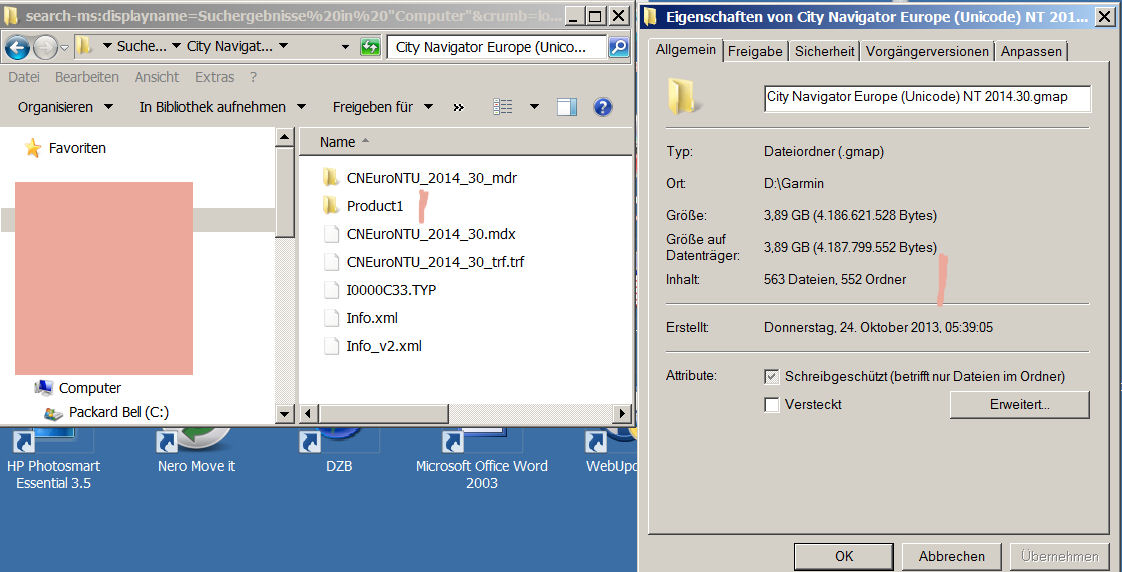Open the Organisieren dropdown
The width and height of the screenshot is (1122, 572).
point(65,107)
